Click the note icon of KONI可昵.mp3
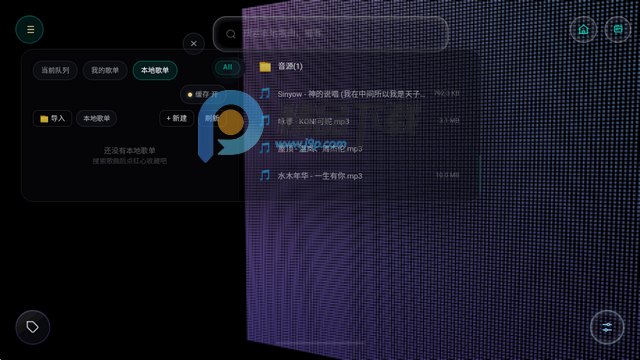Image resolution: width=640 pixels, height=360 pixels. point(265,121)
